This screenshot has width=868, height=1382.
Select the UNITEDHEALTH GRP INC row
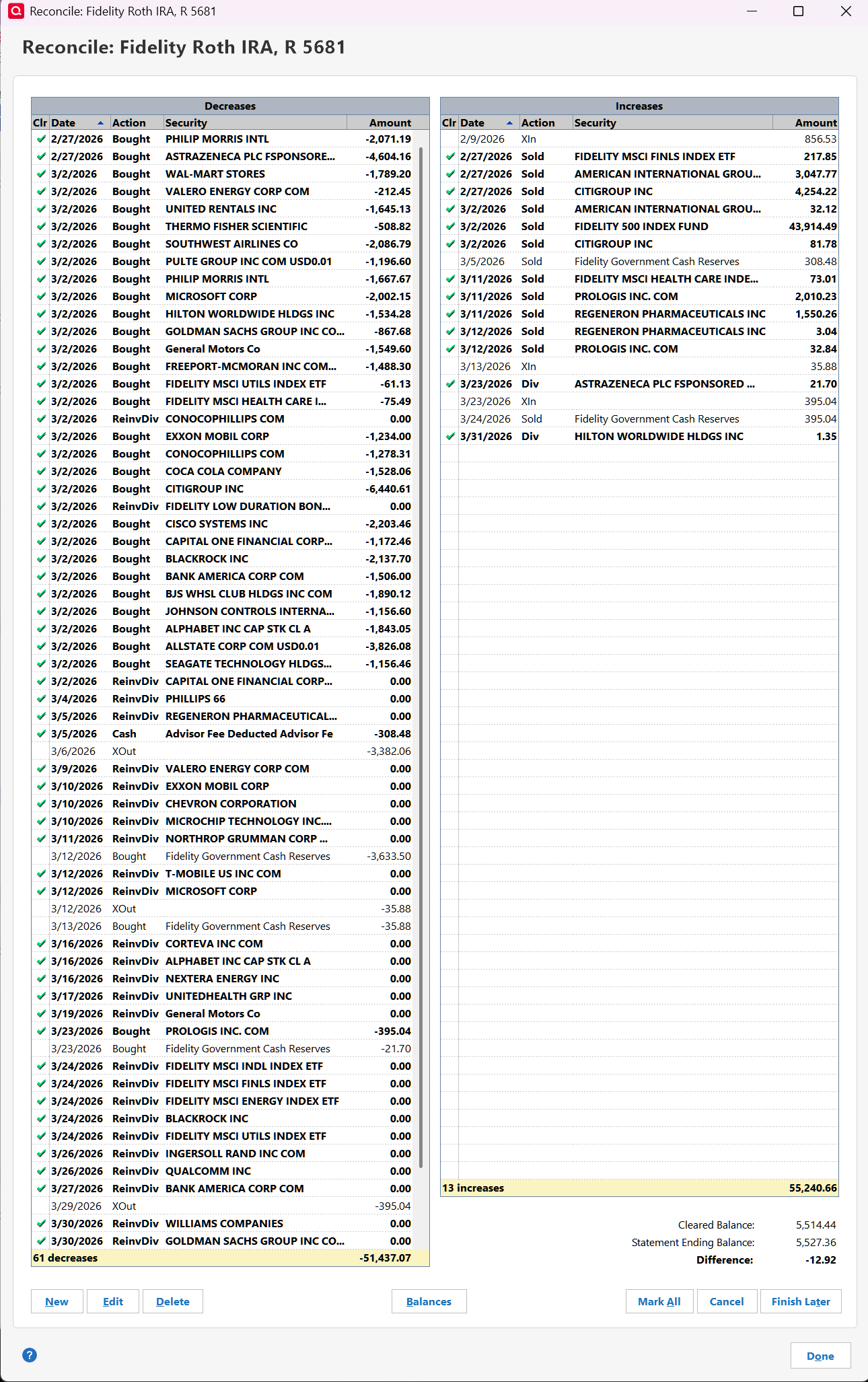click(x=223, y=996)
